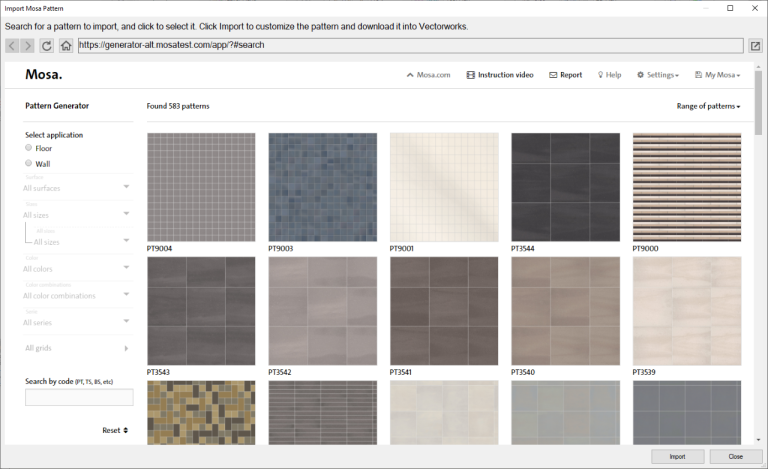
Task: Click the browser back arrow icon
Action: coord(12,45)
